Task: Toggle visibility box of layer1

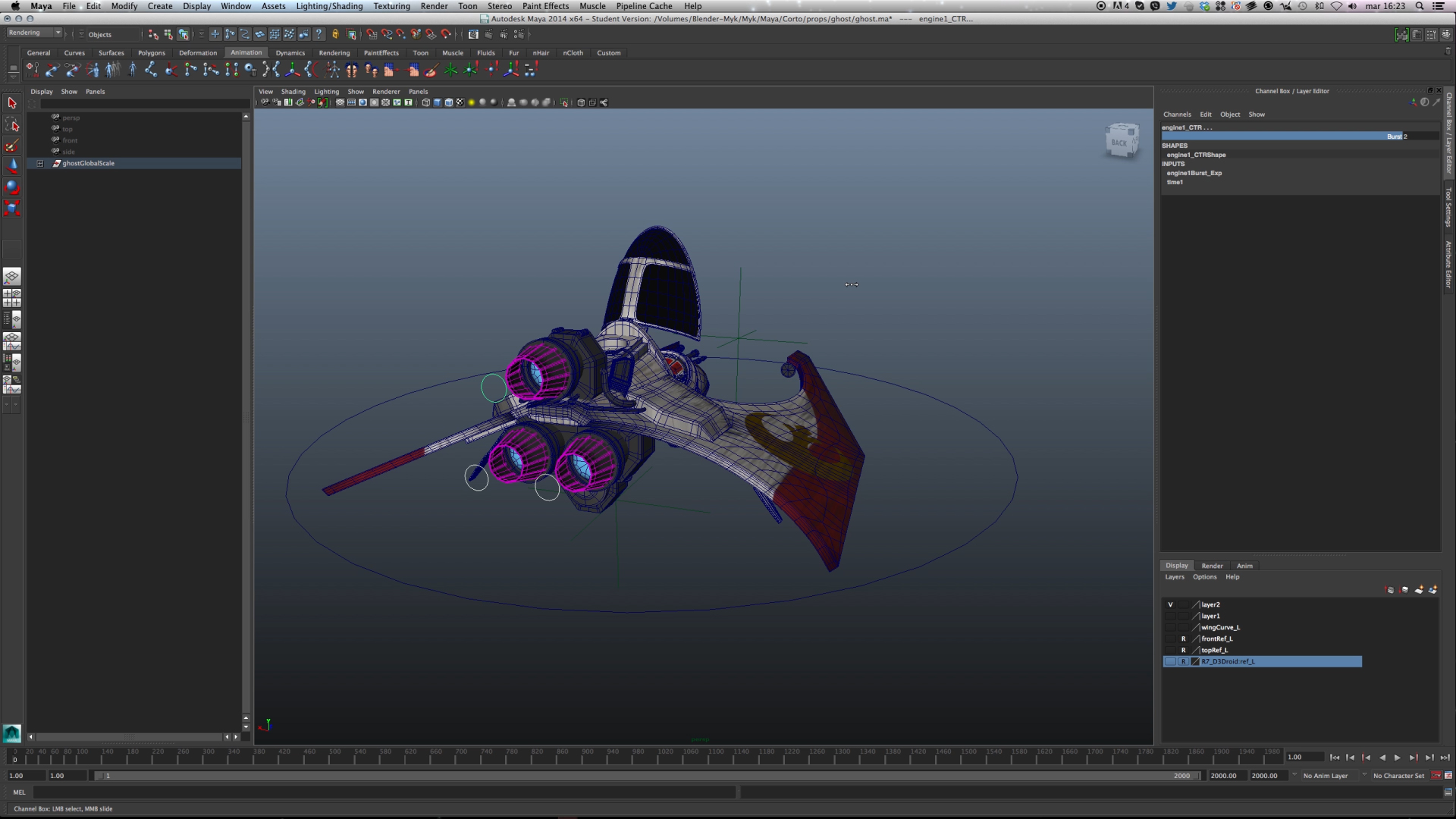Action: pos(1170,616)
